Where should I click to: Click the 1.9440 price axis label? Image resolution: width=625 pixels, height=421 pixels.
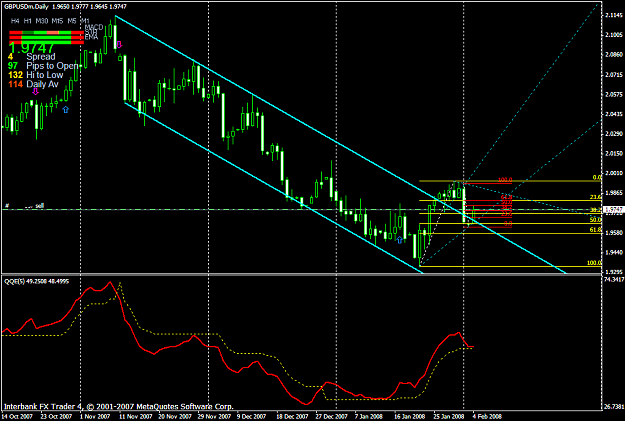[x=614, y=252]
